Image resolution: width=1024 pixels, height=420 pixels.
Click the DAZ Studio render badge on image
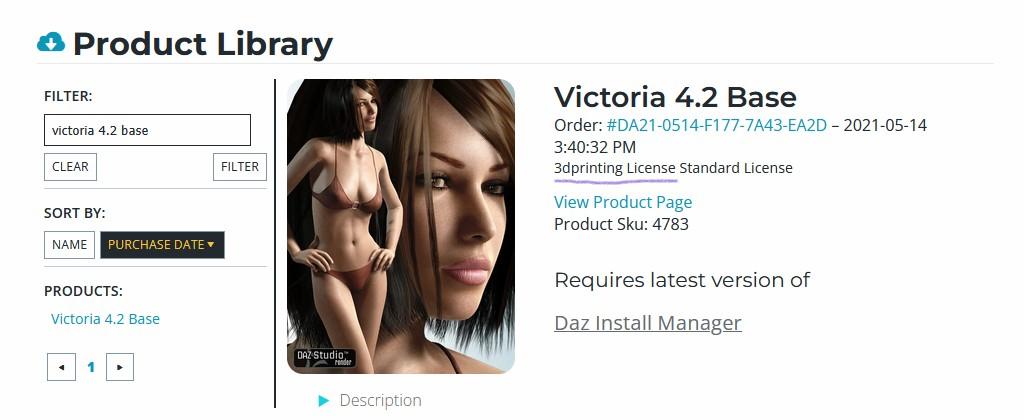pyautogui.click(x=325, y=357)
